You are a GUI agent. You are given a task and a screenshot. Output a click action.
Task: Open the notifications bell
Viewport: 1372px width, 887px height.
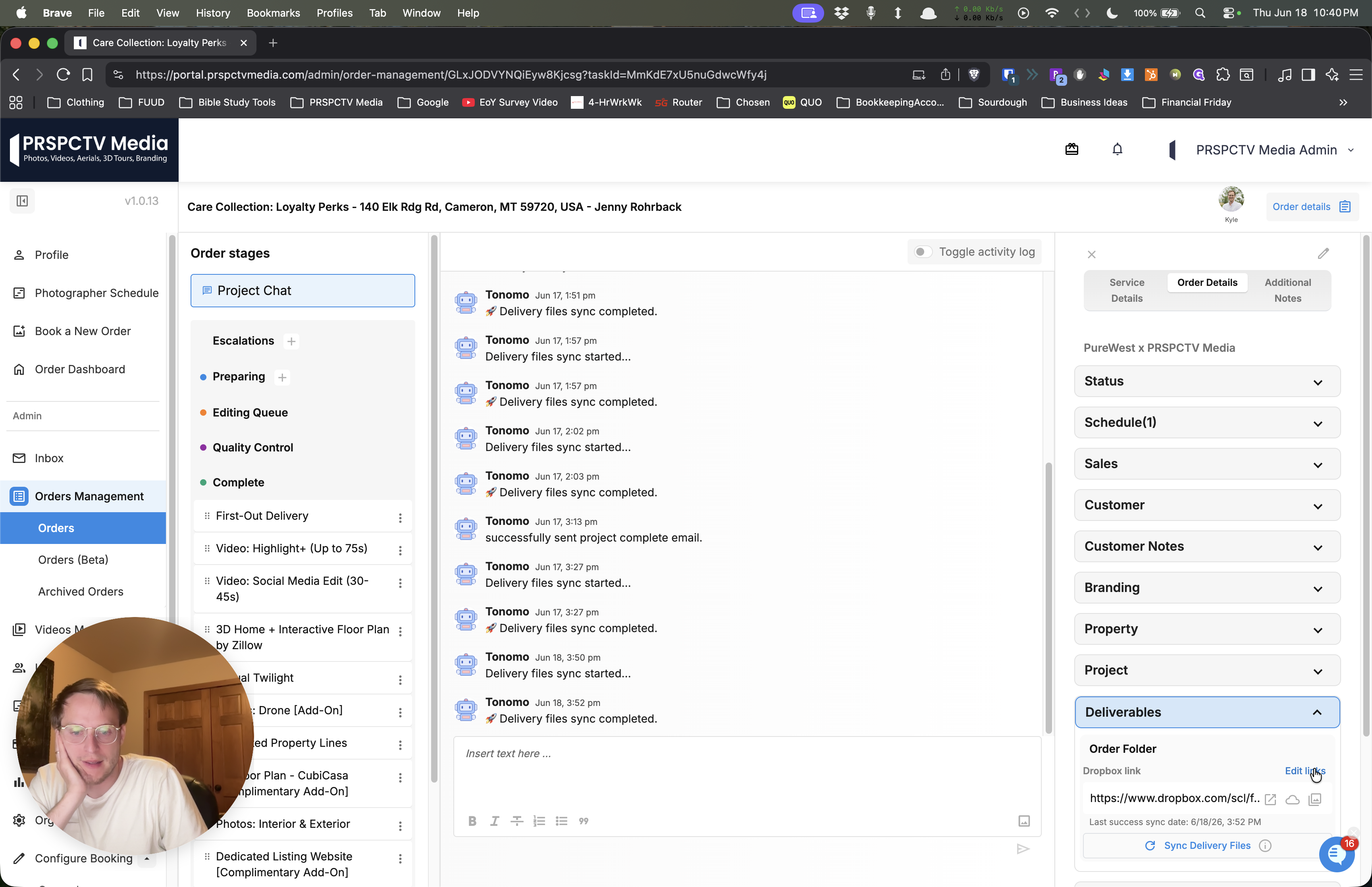tap(1117, 149)
